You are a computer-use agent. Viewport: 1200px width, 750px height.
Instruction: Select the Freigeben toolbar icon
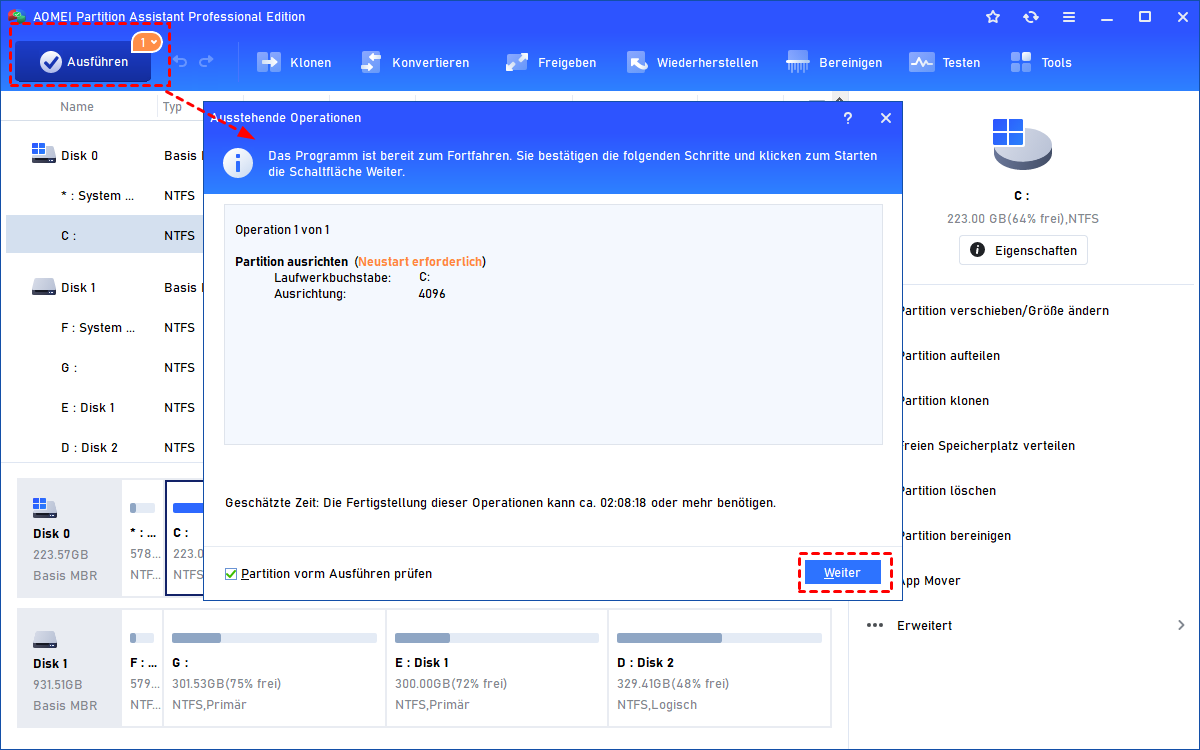[517, 62]
